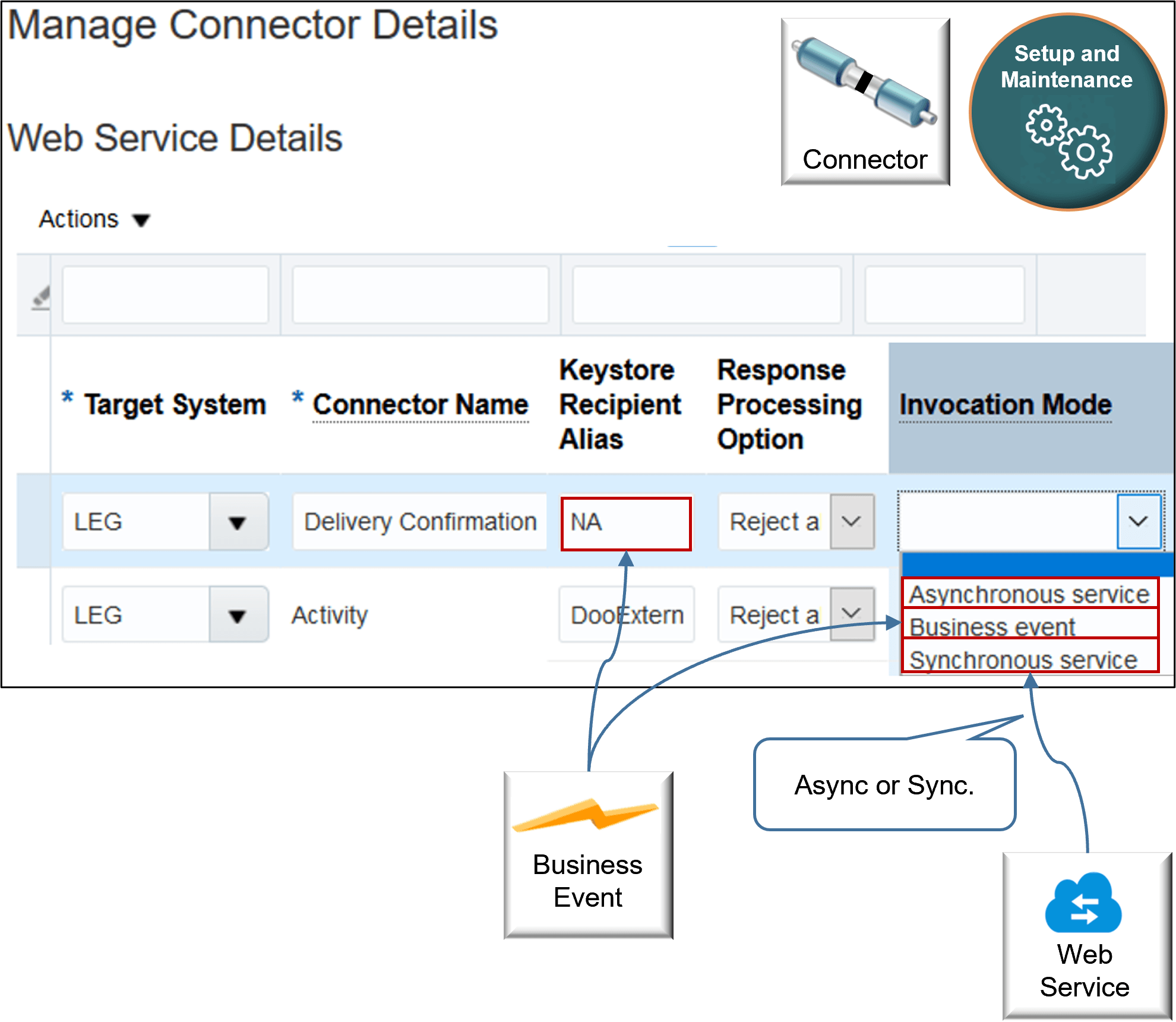Click the Connector Name filter search box

[421, 295]
